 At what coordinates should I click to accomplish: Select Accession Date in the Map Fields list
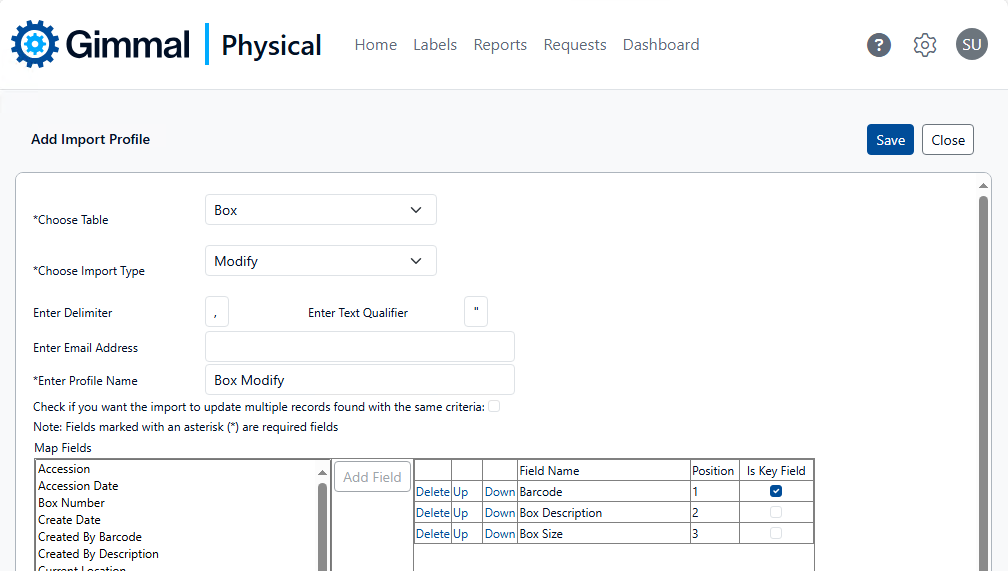78,485
